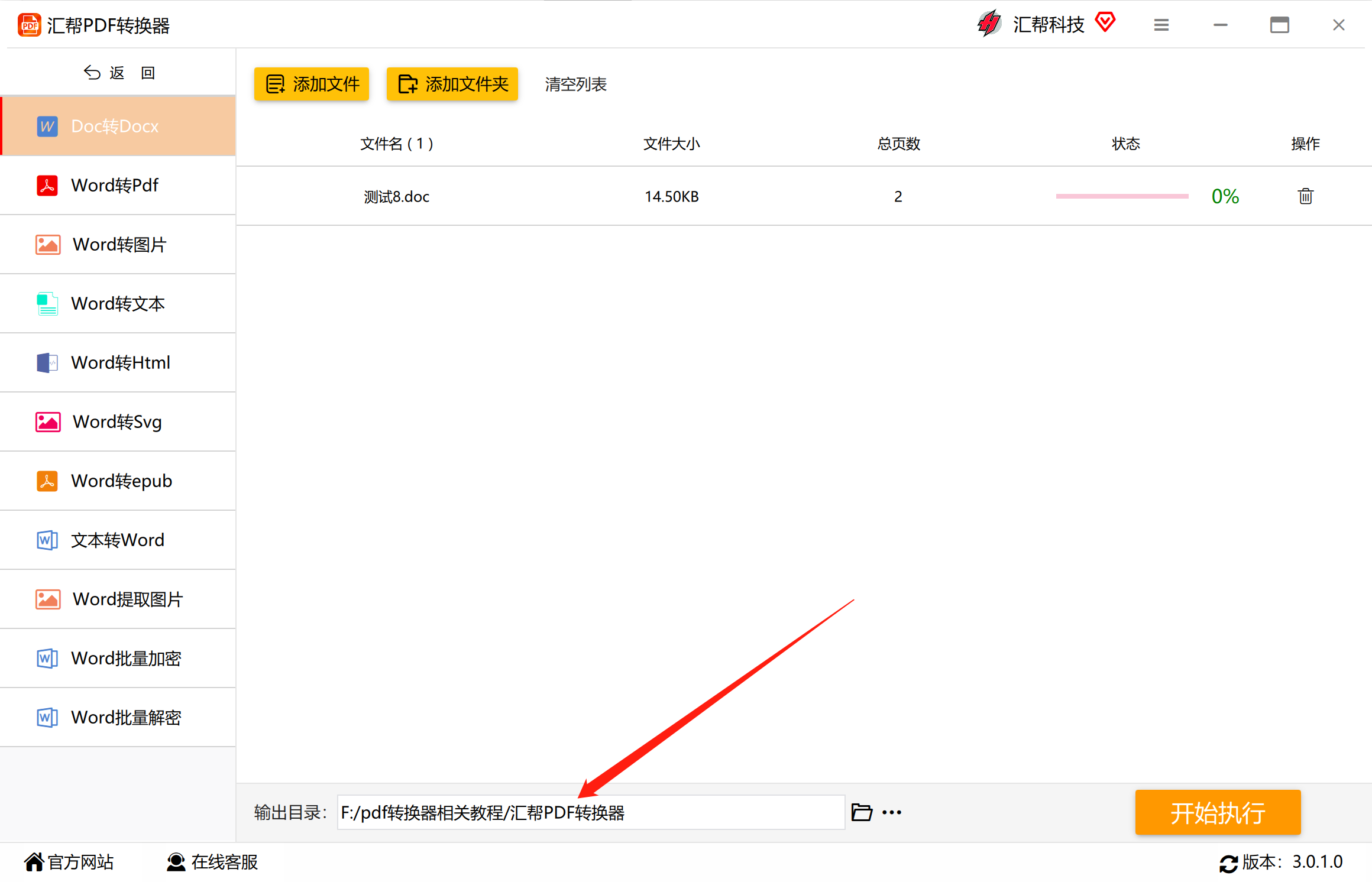
Task: Choose Word转文本 in the sidebar
Action: click(118, 303)
